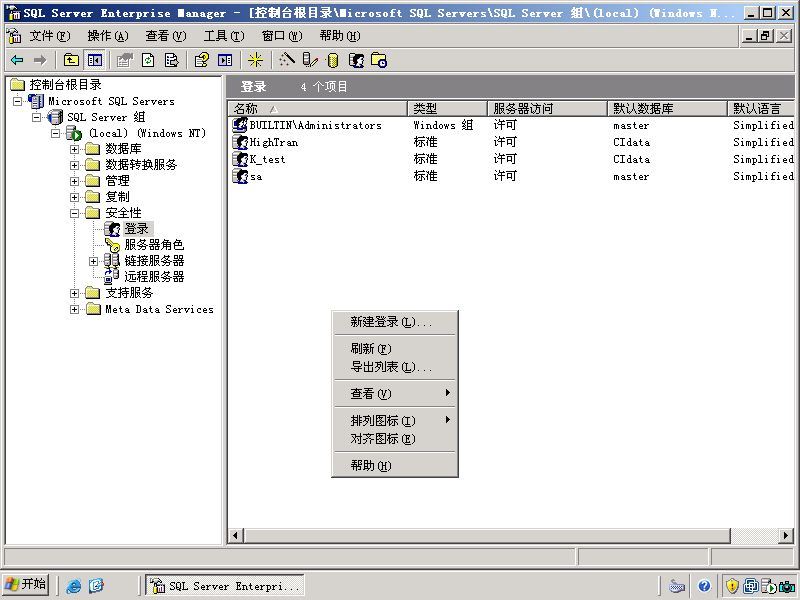Click the HighTran login row icon

[240, 142]
